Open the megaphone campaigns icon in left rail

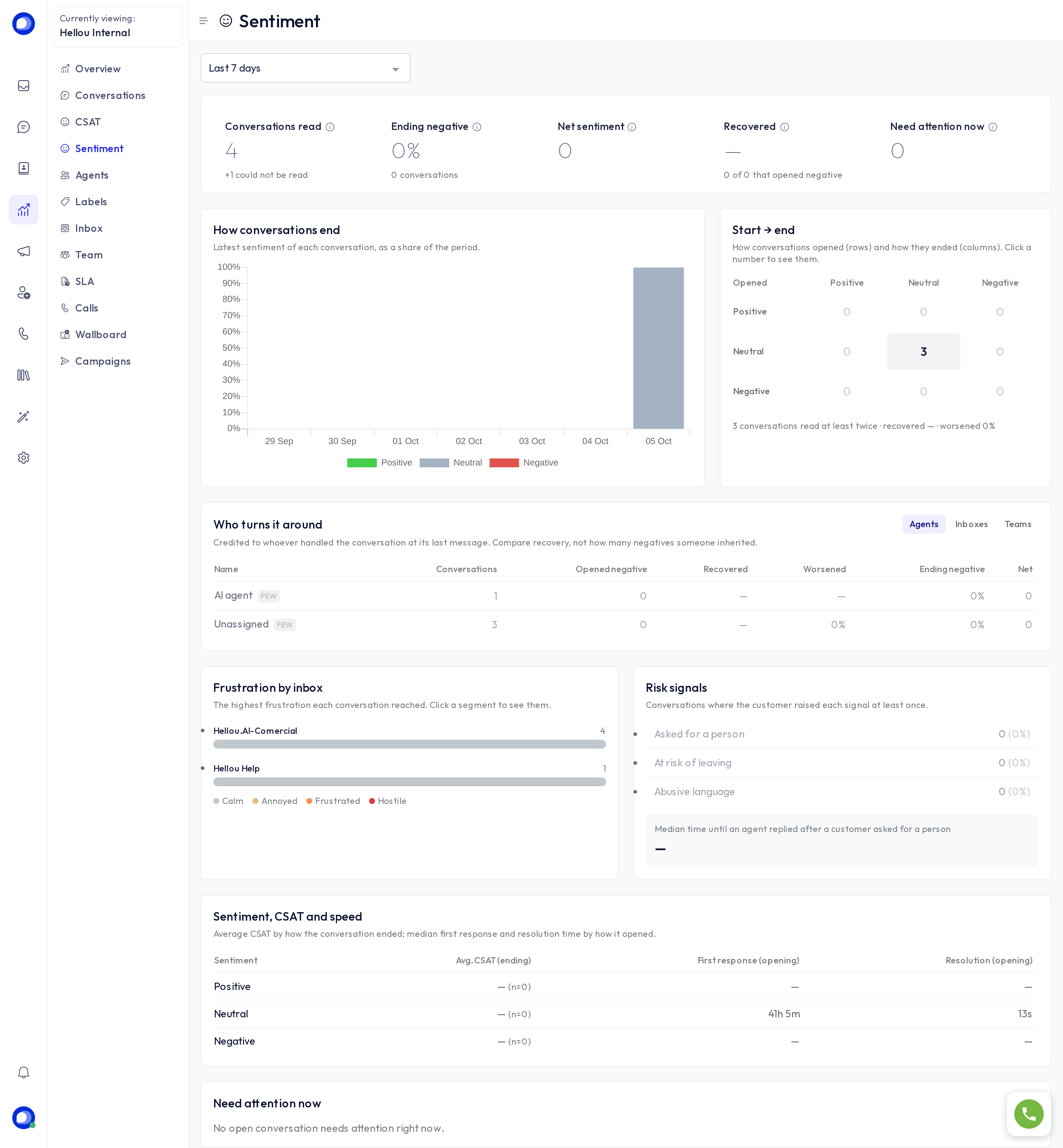tap(24, 251)
